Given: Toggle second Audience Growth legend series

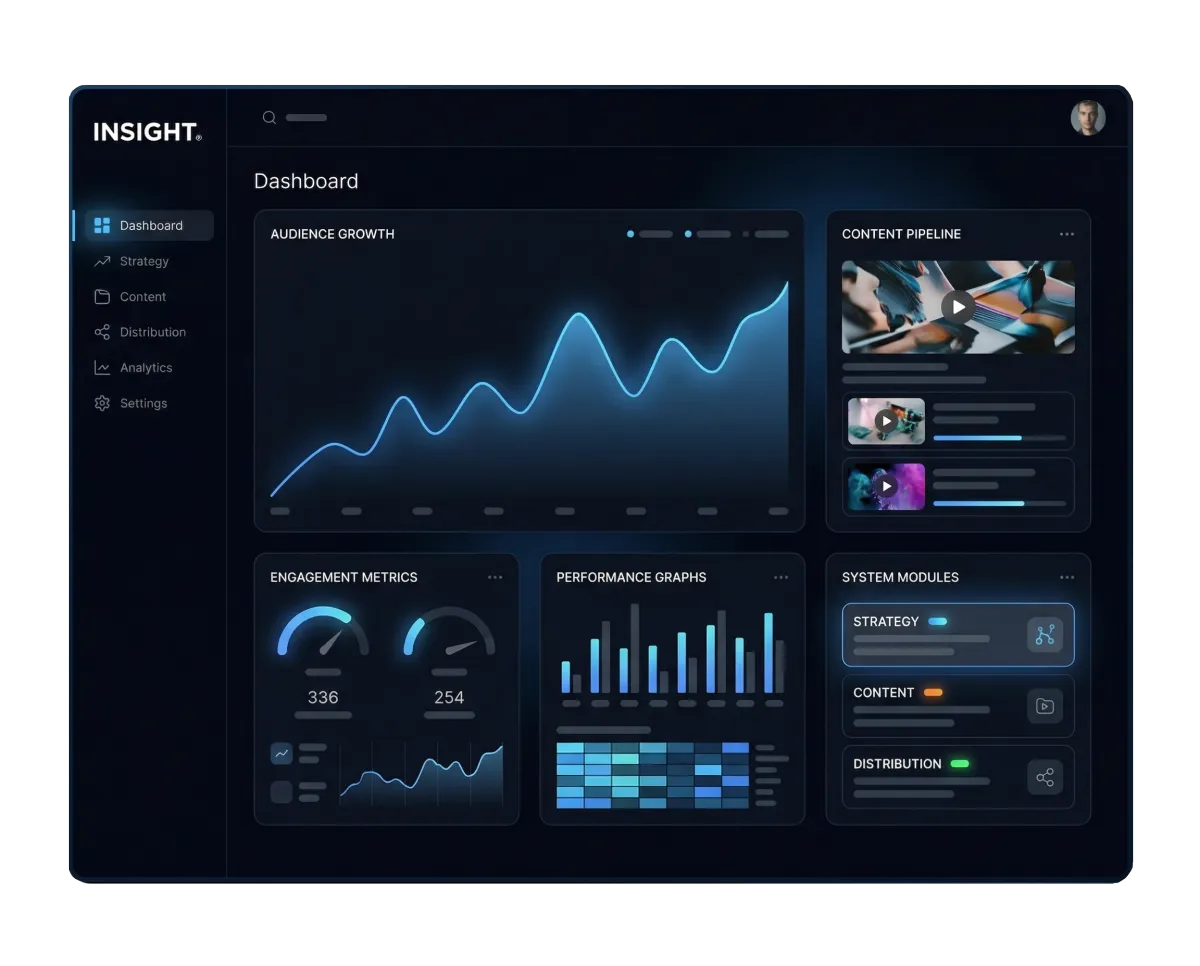Looking at the screenshot, I should [x=708, y=234].
